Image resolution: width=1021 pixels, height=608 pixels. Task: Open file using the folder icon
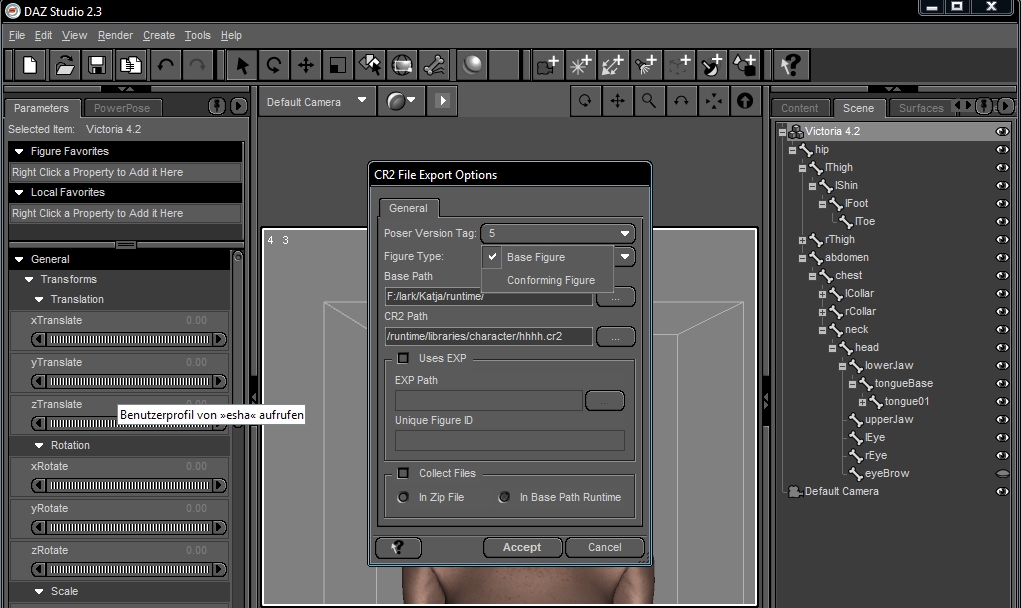coord(64,65)
